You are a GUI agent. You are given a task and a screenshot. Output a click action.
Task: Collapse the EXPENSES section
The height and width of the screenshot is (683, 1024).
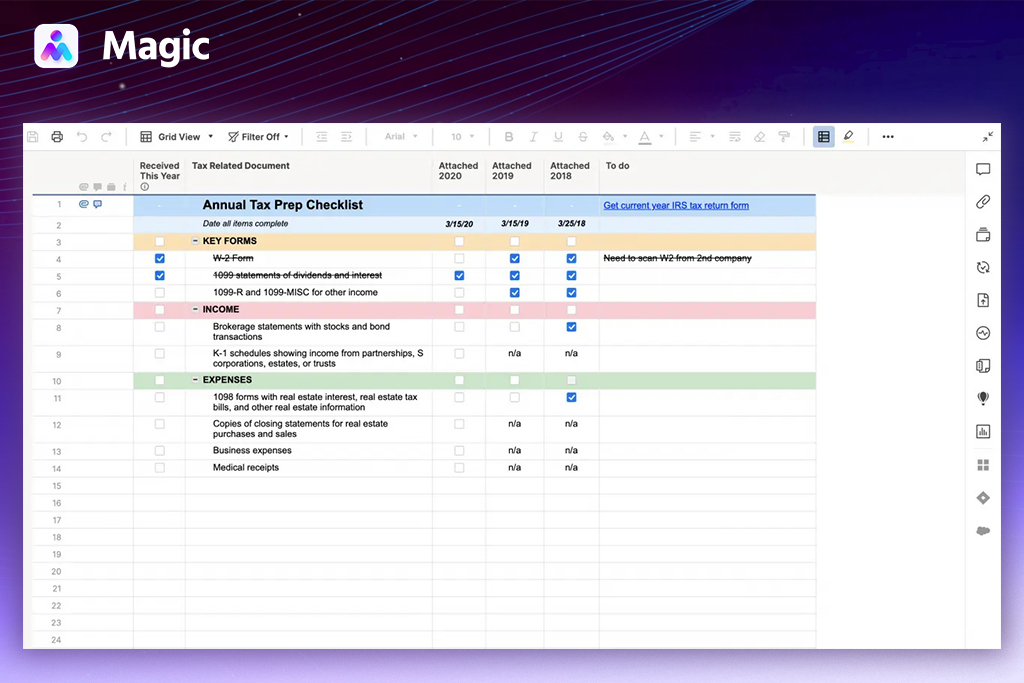(195, 380)
